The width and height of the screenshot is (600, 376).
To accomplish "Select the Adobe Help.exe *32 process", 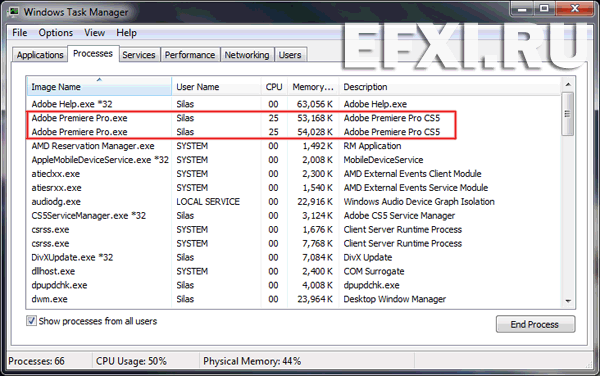I will [293, 104].
